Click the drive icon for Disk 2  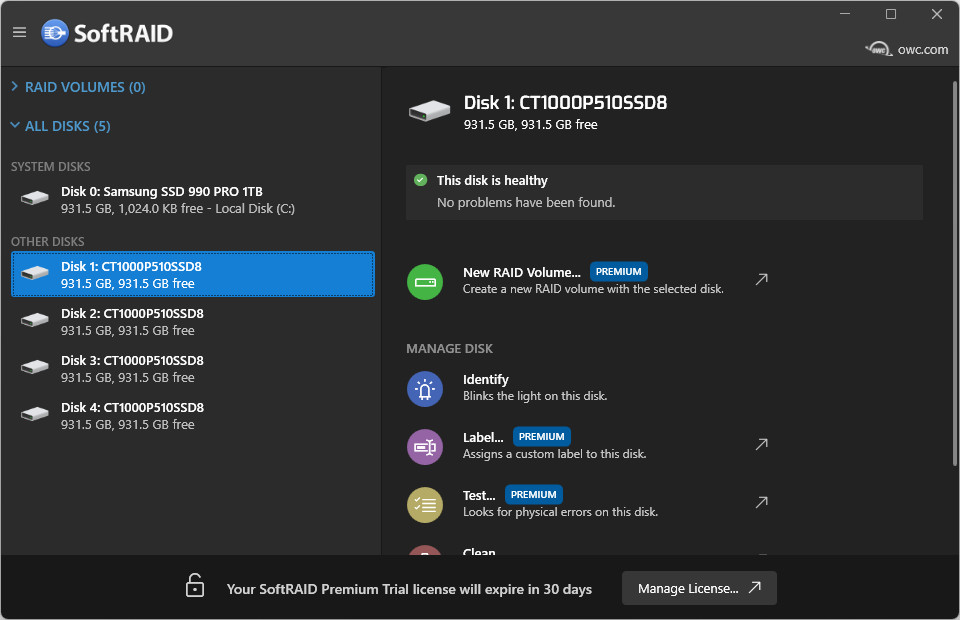(x=35, y=319)
